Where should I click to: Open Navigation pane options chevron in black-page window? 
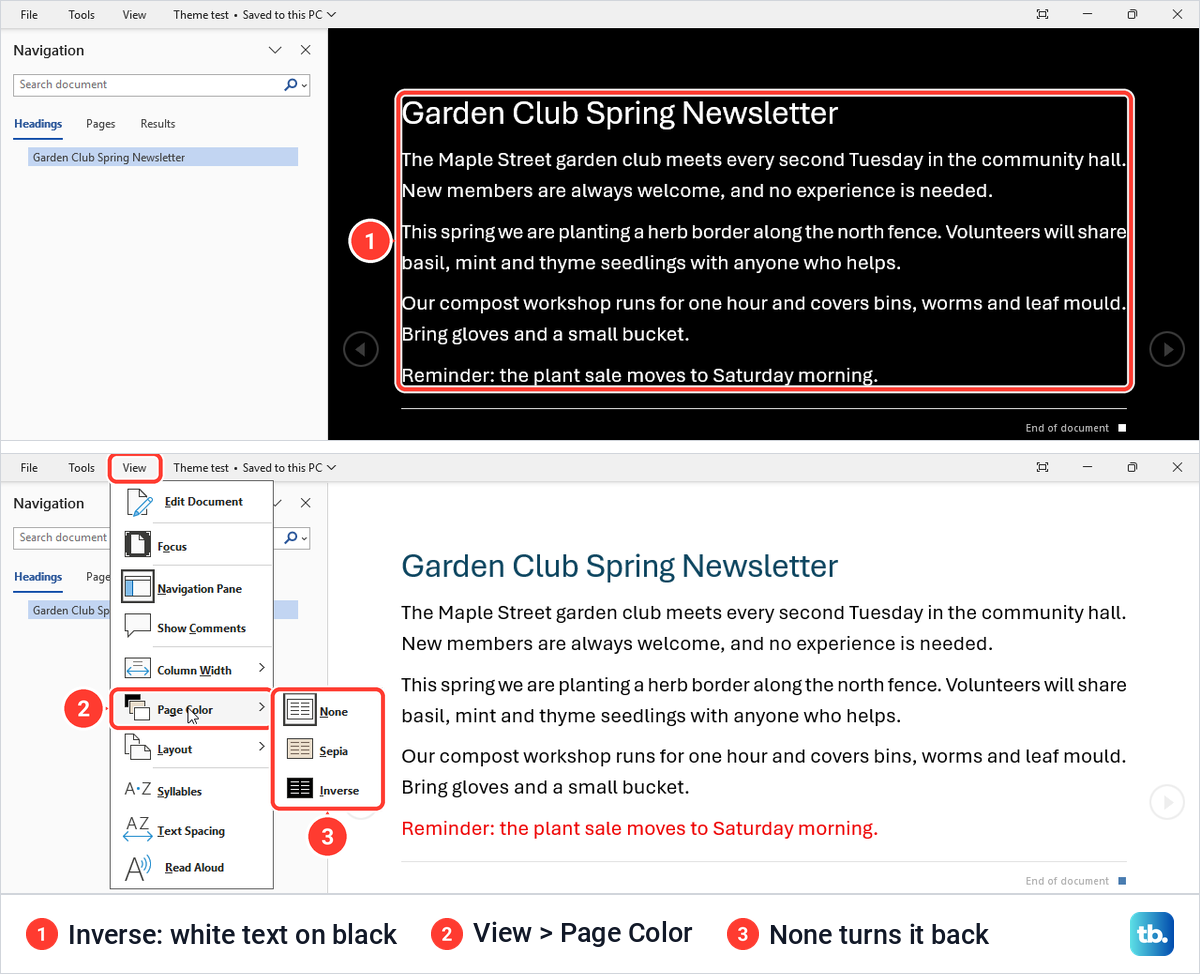point(276,50)
